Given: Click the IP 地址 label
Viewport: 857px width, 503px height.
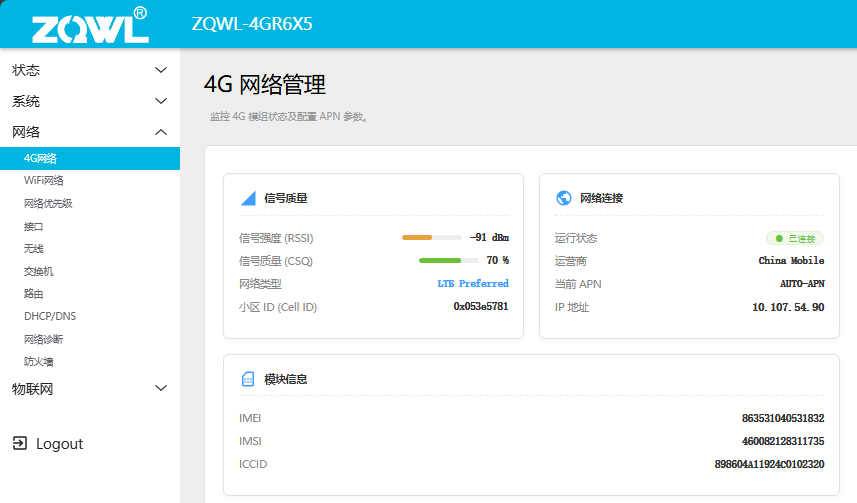Looking at the screenshot, I should tap(572, 307).
